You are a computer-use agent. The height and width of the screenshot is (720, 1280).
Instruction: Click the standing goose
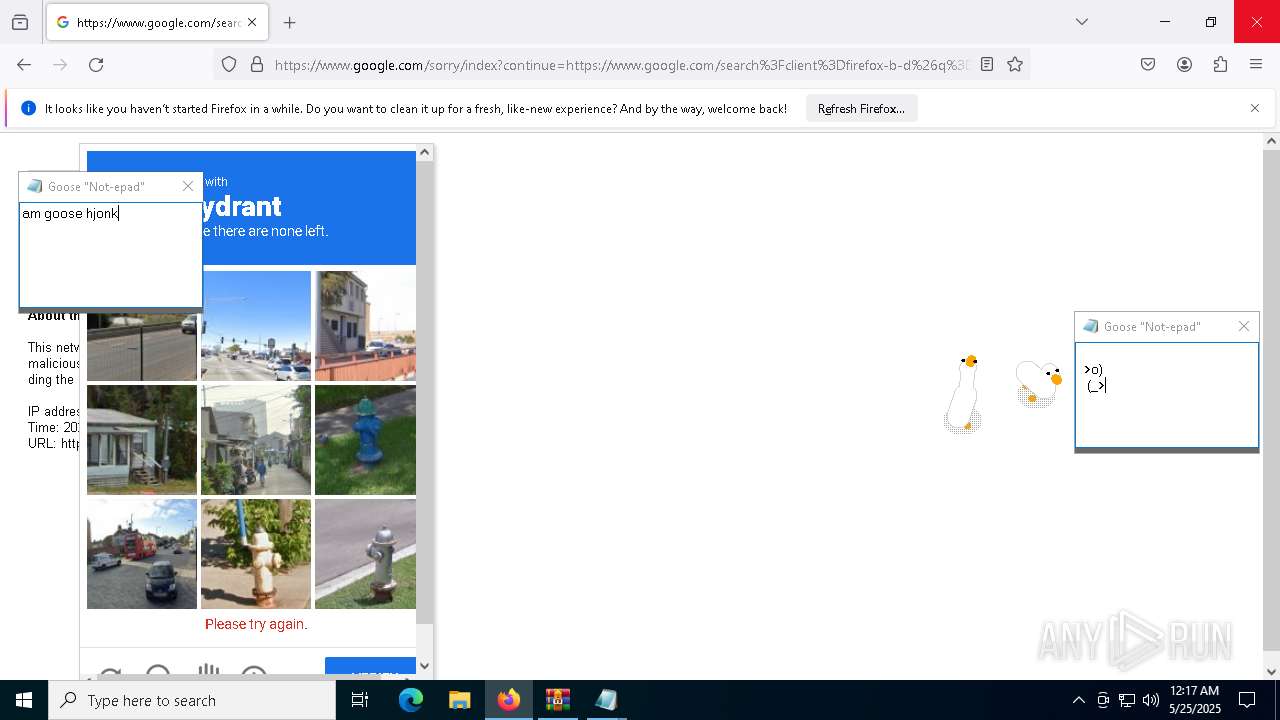[x=963, y=393]
